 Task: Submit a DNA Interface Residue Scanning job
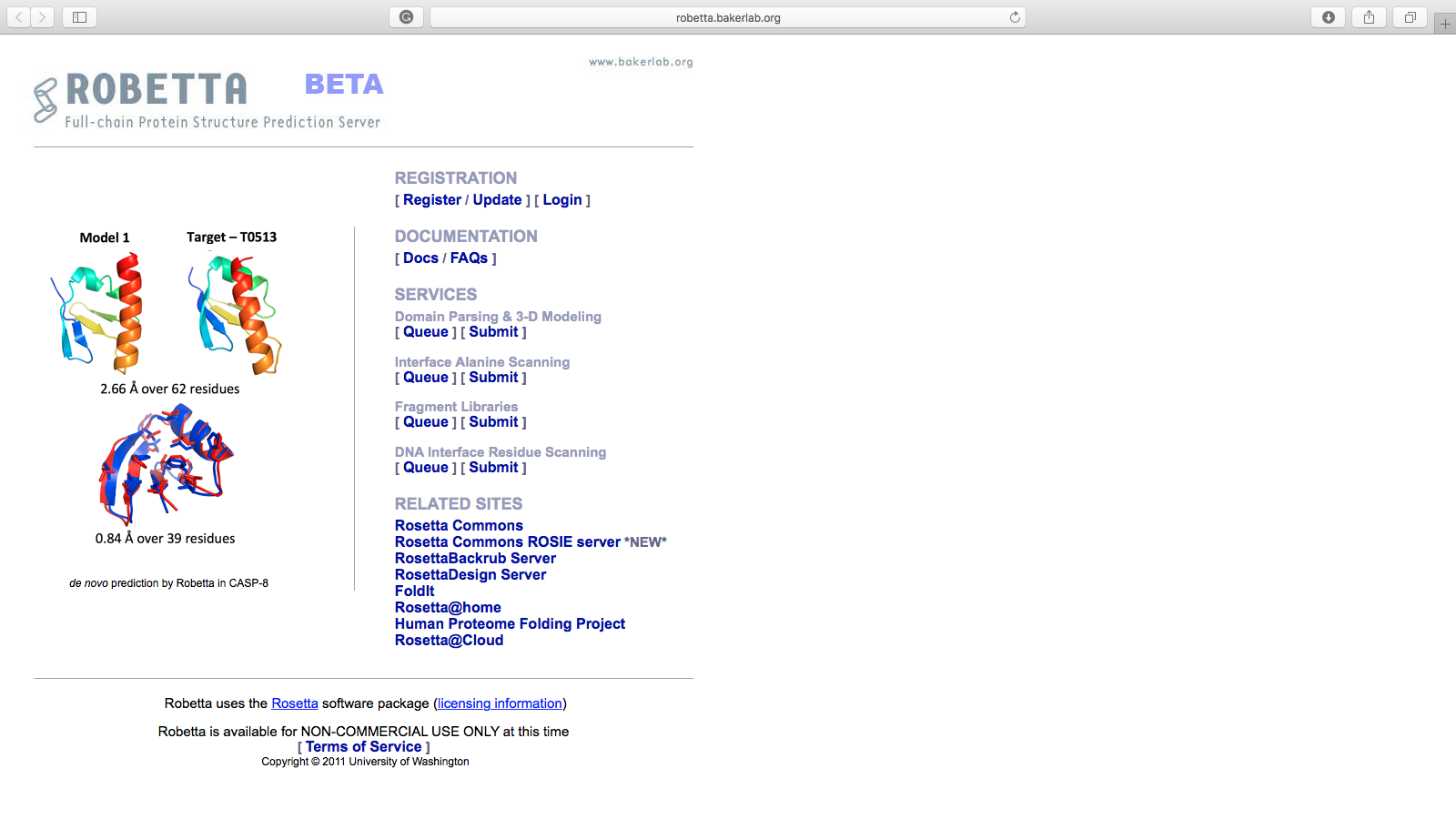[x=493, y=468]
